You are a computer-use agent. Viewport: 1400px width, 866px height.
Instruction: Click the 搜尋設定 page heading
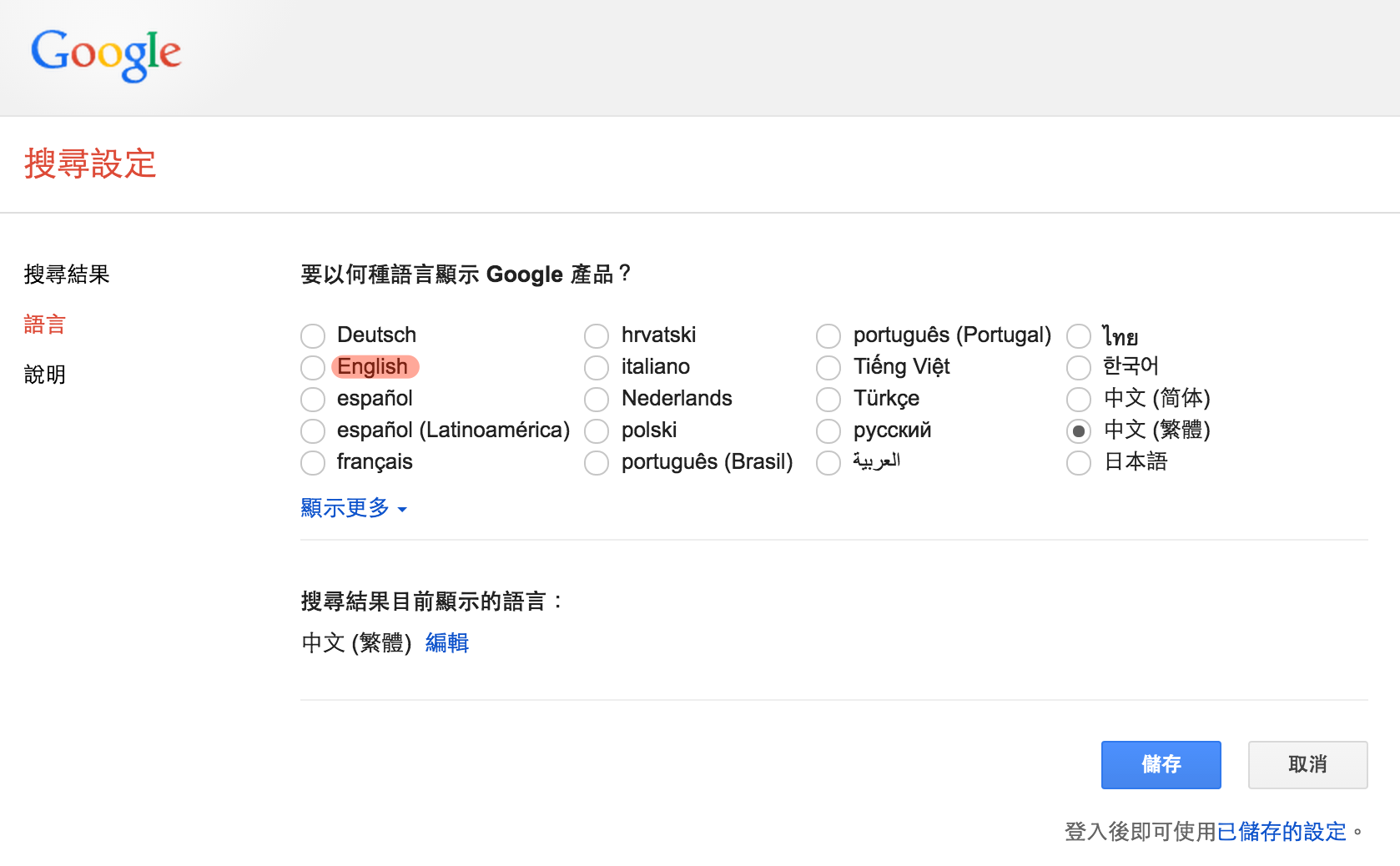click(90, 164)
